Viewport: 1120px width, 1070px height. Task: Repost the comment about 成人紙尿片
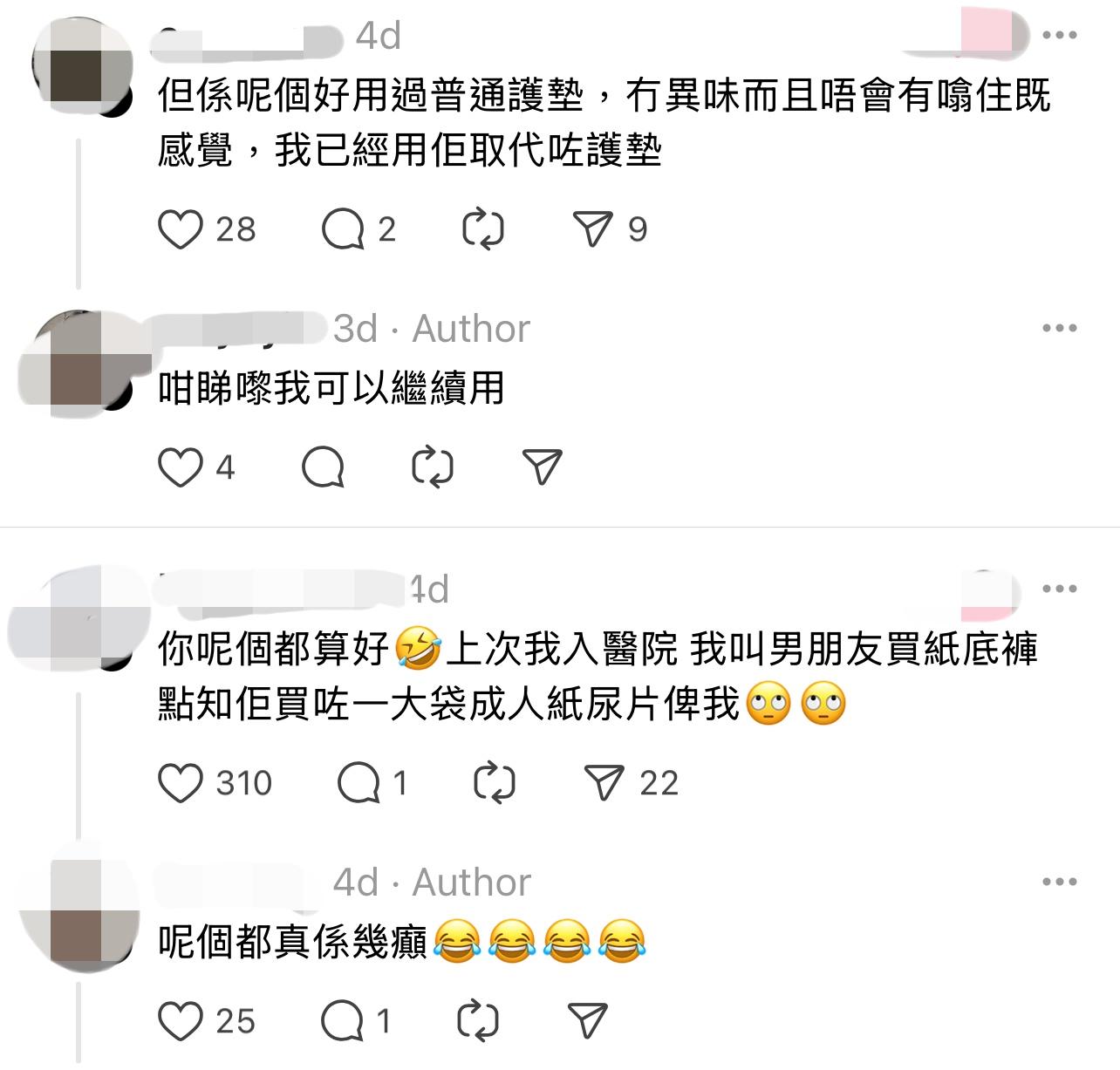click(x=495, y=783)
